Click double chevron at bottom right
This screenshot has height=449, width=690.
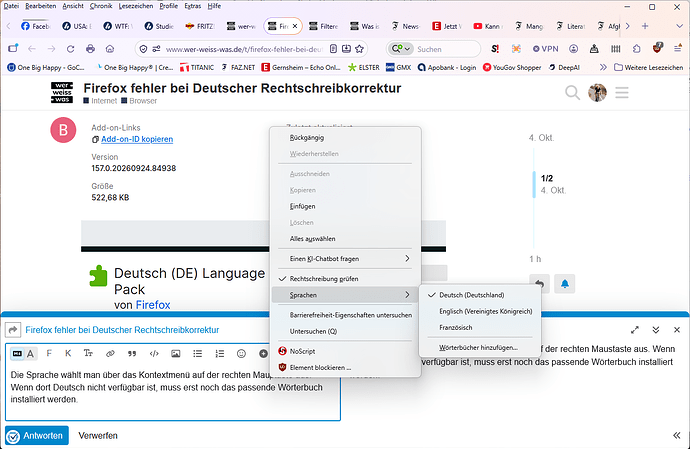click(677, 435)
